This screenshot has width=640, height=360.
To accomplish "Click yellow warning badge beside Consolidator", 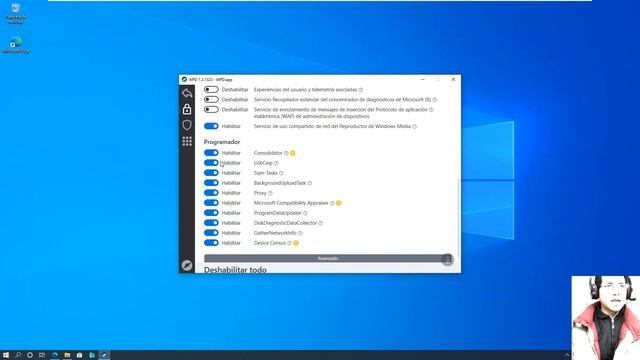I will [293, 153].
